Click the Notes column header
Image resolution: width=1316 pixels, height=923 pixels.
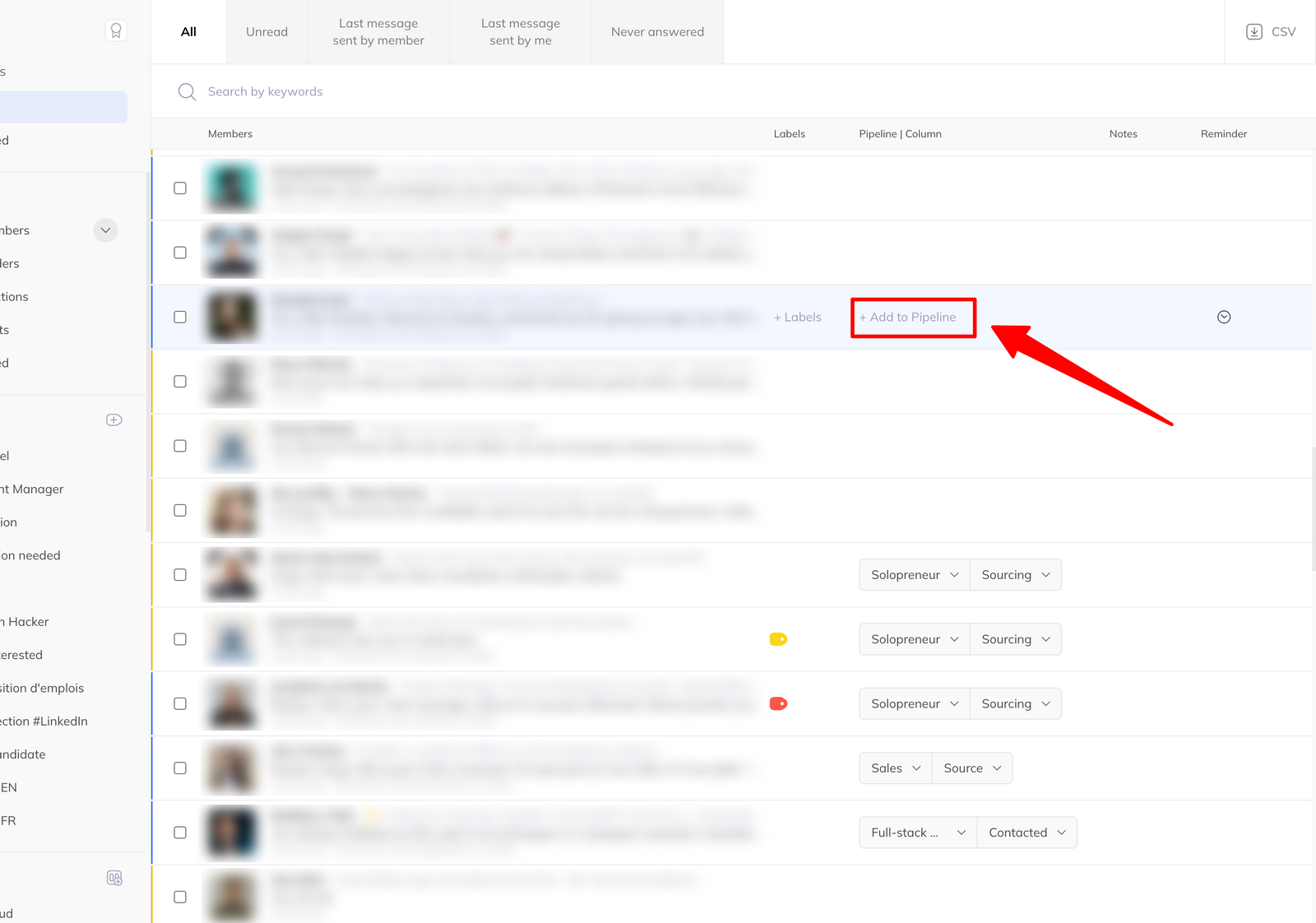click(1123, 134)
